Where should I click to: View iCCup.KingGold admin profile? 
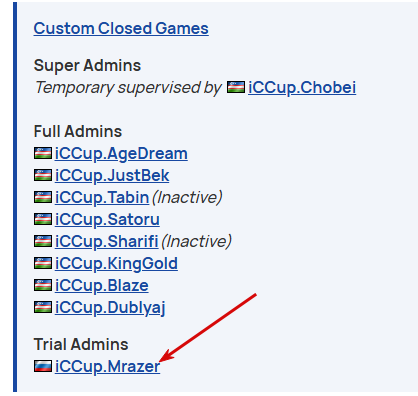tap(116, 264)
